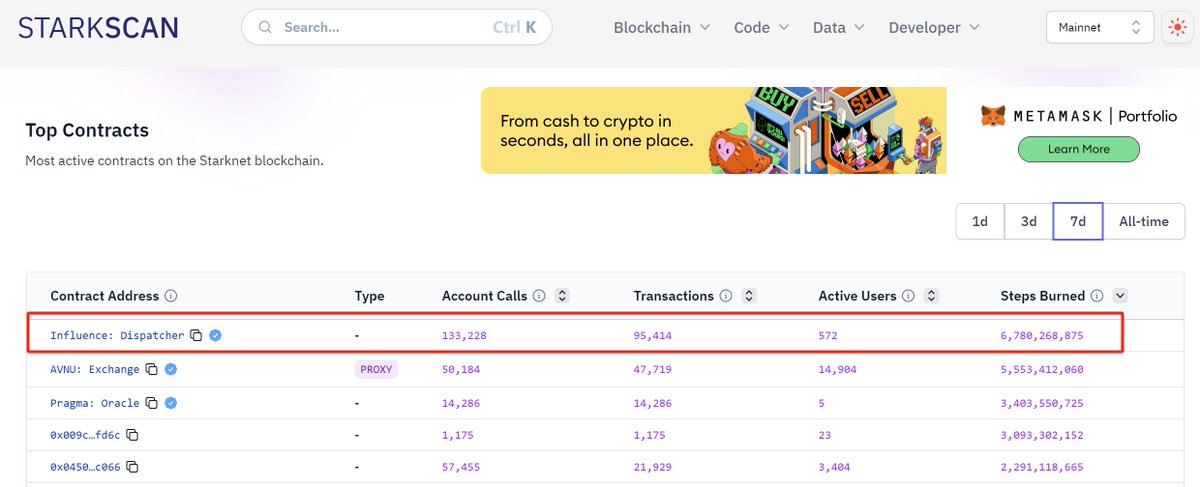Open the Code menu
This screenshot has height=487, width=1200.
(x=761, y=28)
